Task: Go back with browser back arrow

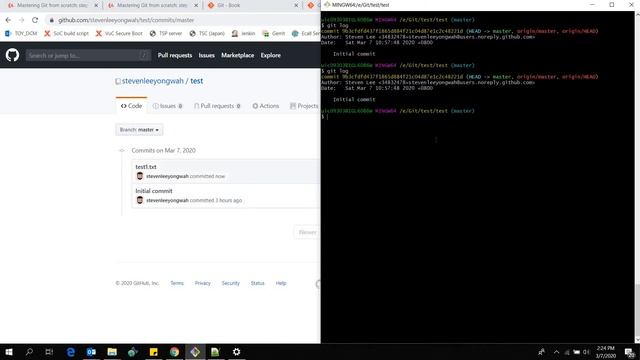Action: [8, 20]
